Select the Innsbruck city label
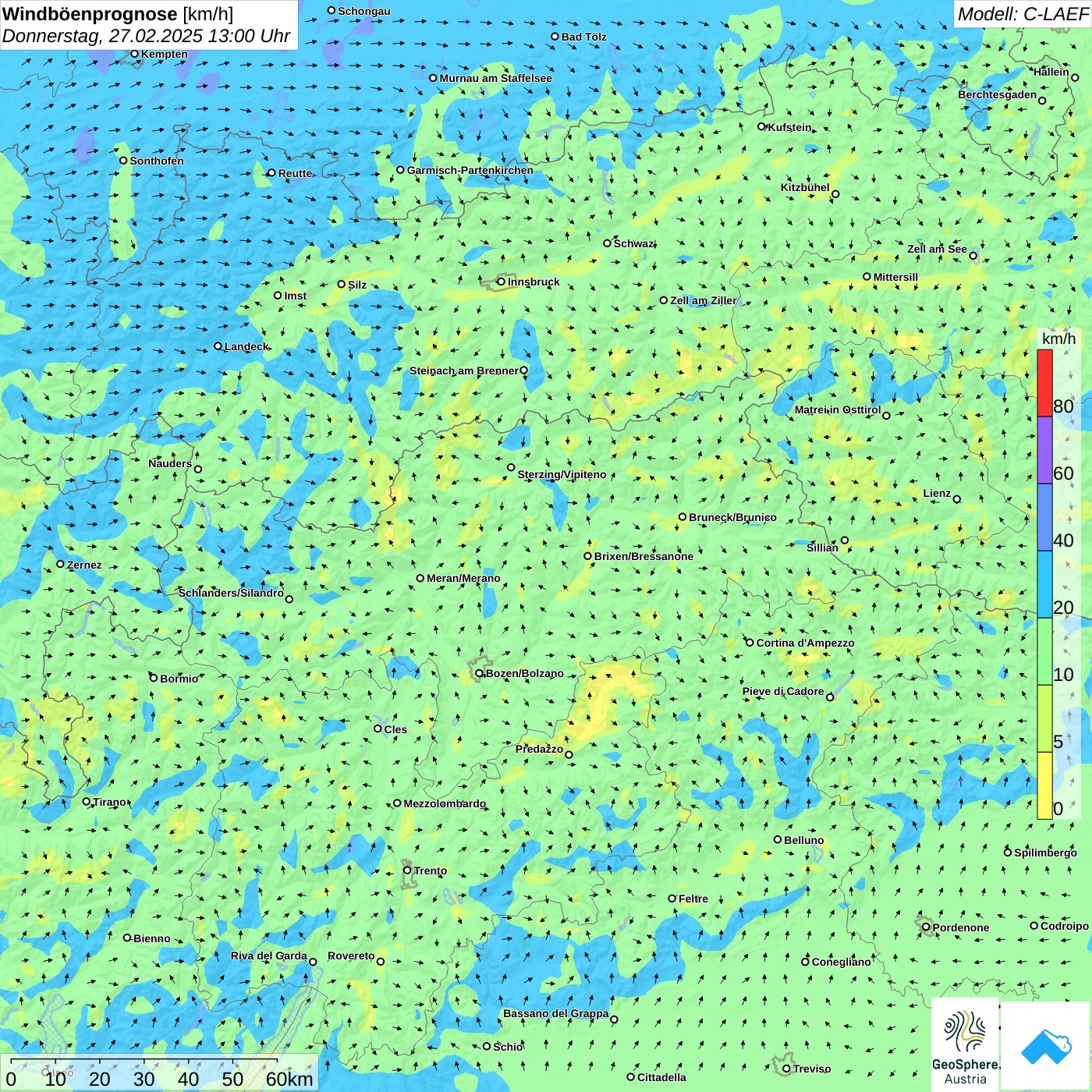Screen dimensions: 1092x1092 pos(534,282)
